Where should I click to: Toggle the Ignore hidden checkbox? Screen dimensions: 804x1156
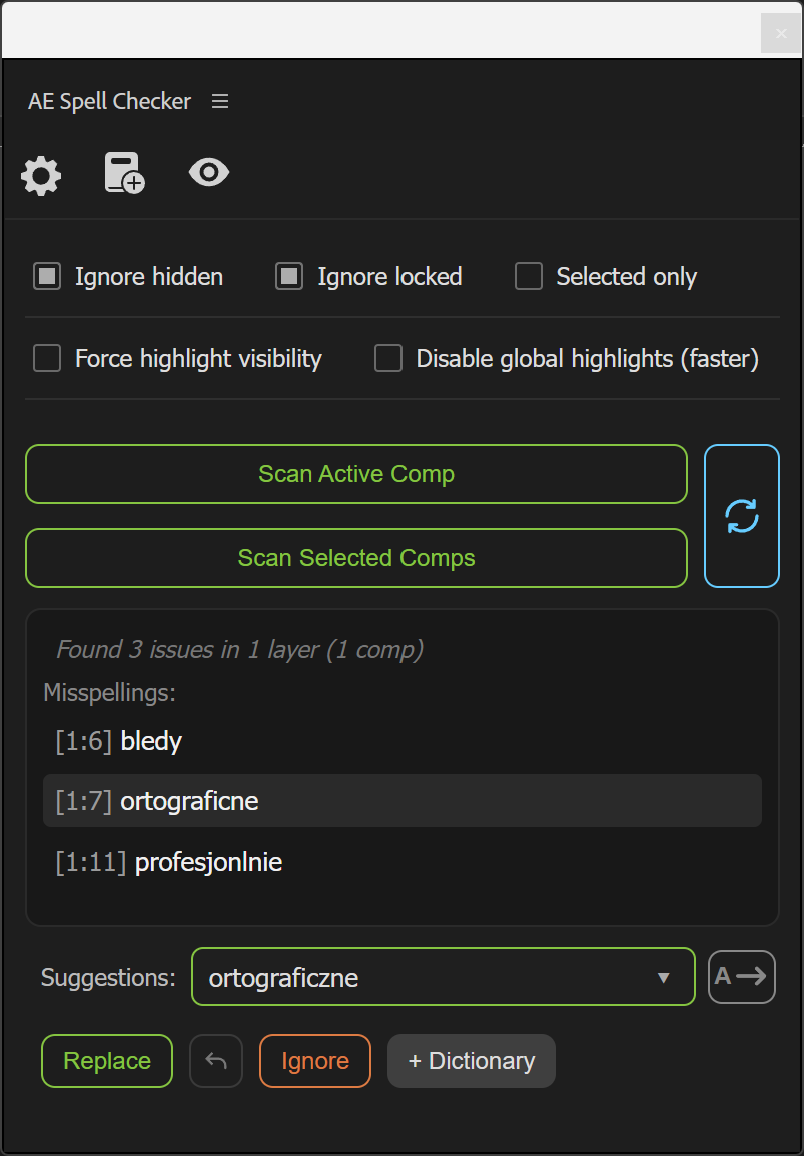tap(47, 276)
